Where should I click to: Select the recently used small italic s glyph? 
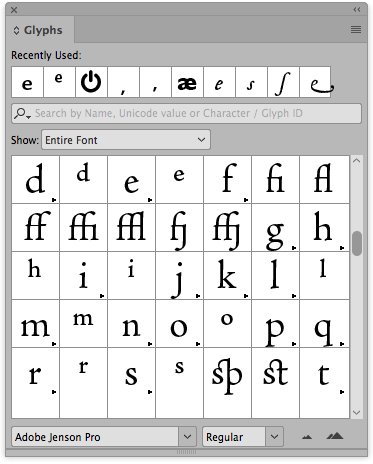click(251, 82)
